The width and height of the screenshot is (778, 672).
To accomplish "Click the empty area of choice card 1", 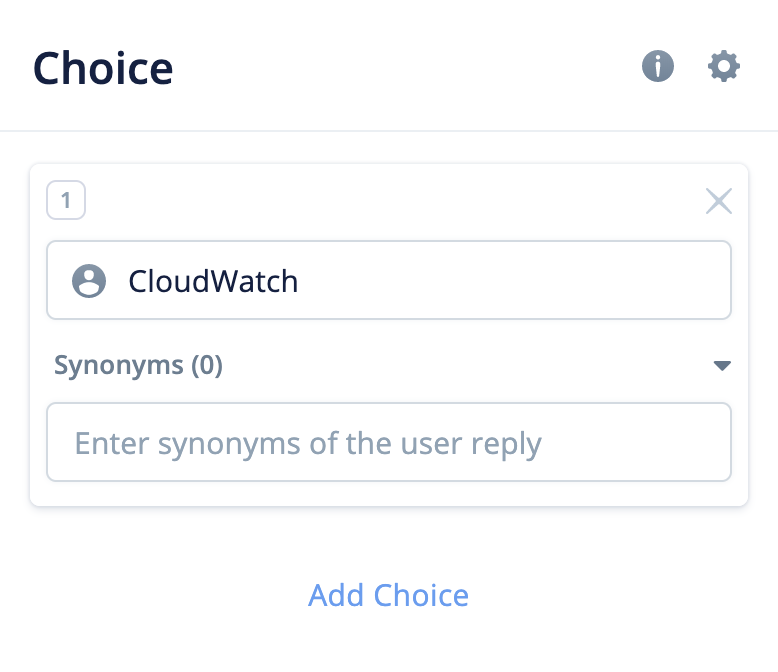I will coord(390,202).
